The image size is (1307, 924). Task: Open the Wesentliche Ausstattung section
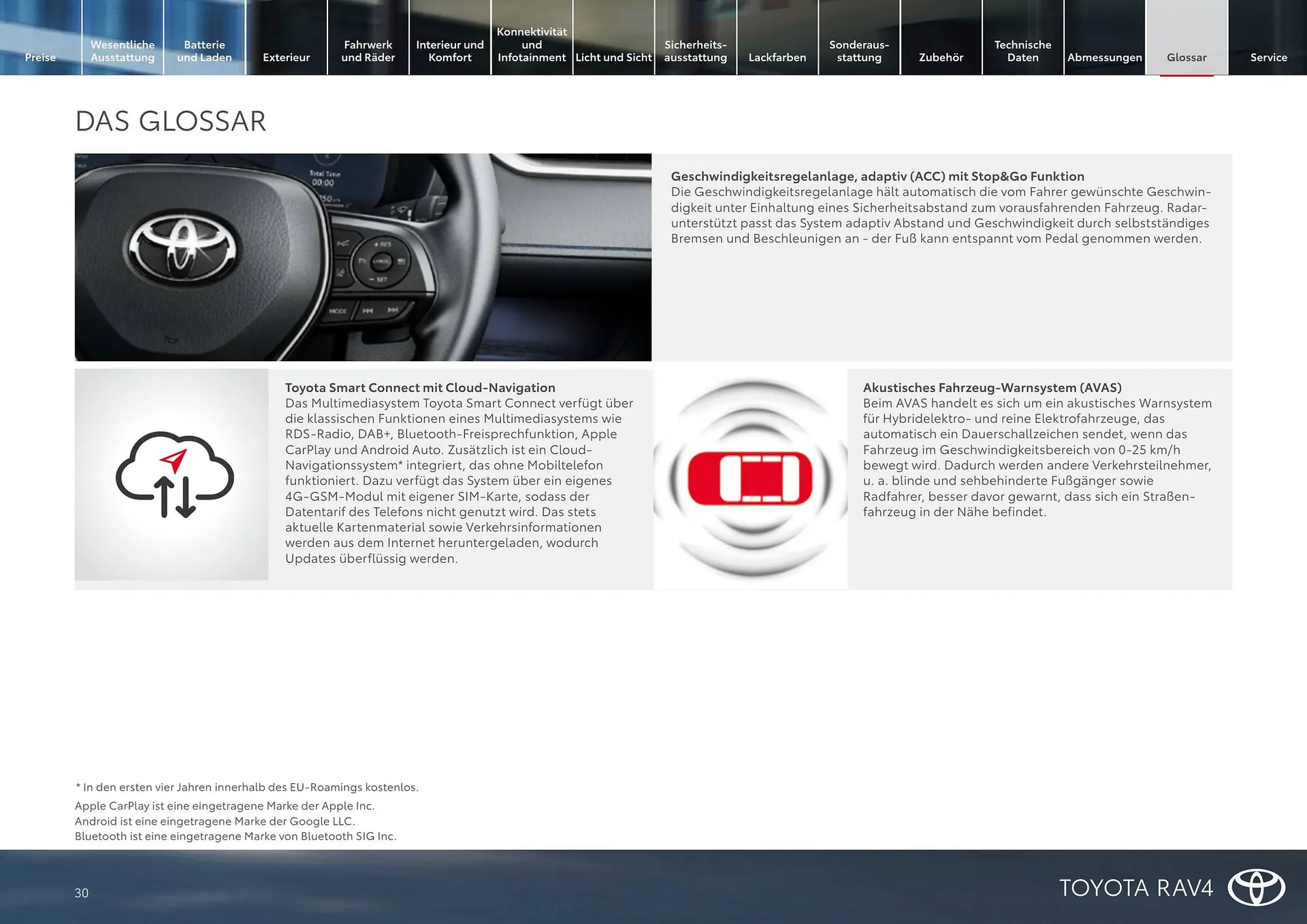(x=122, y=51)
